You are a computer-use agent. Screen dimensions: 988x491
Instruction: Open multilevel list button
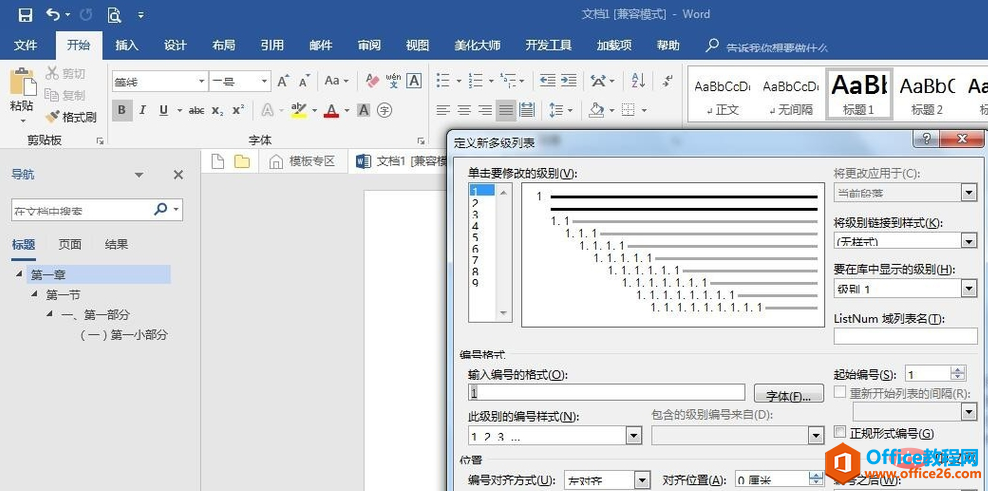tap(508, 81)
